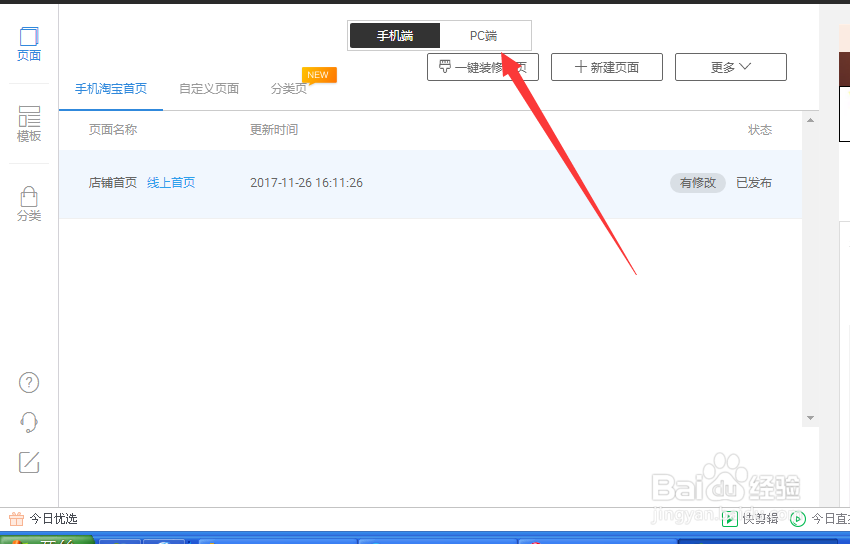Select the 自定义页面 tab
Image resolution: width=850 pixels, height=544 pixels.
click(x=209, y=89)
